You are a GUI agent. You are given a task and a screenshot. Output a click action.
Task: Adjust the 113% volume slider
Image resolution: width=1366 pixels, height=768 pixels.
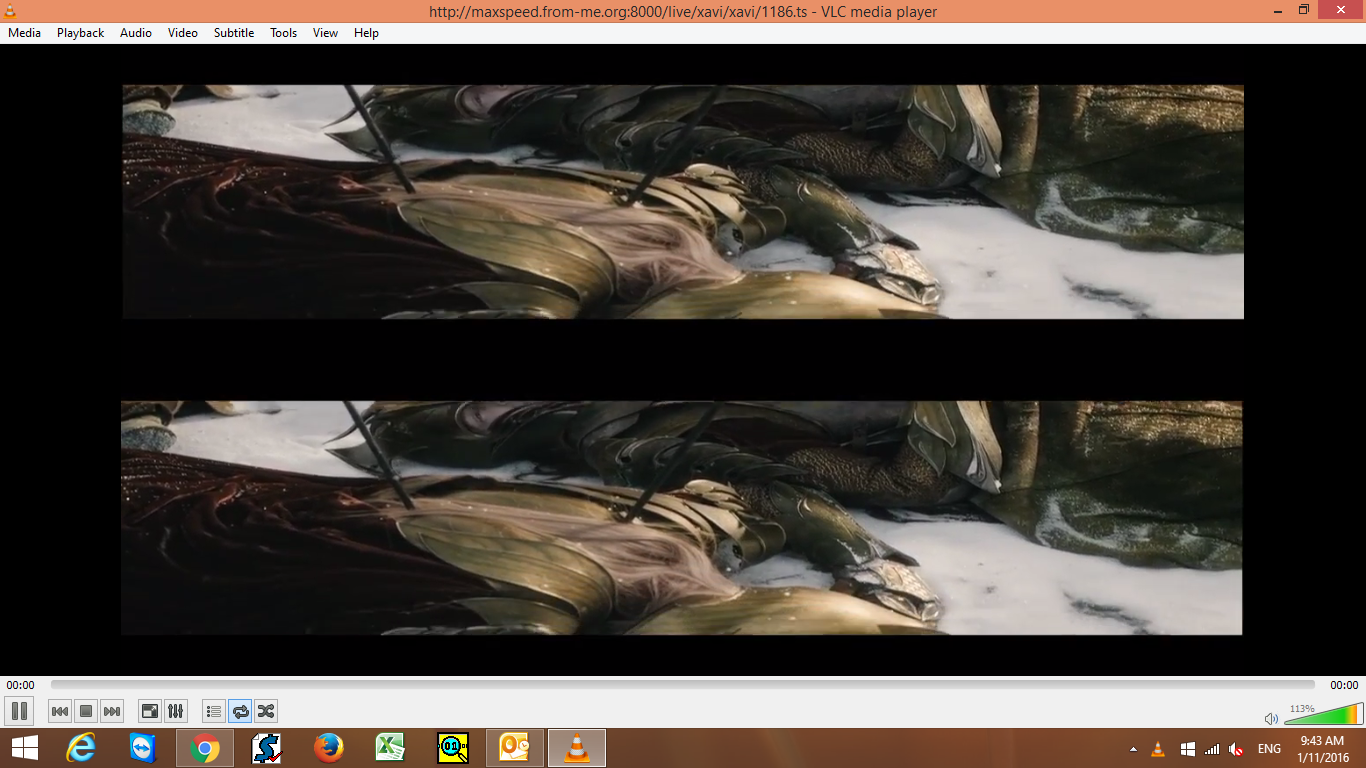click(1322, 714)
